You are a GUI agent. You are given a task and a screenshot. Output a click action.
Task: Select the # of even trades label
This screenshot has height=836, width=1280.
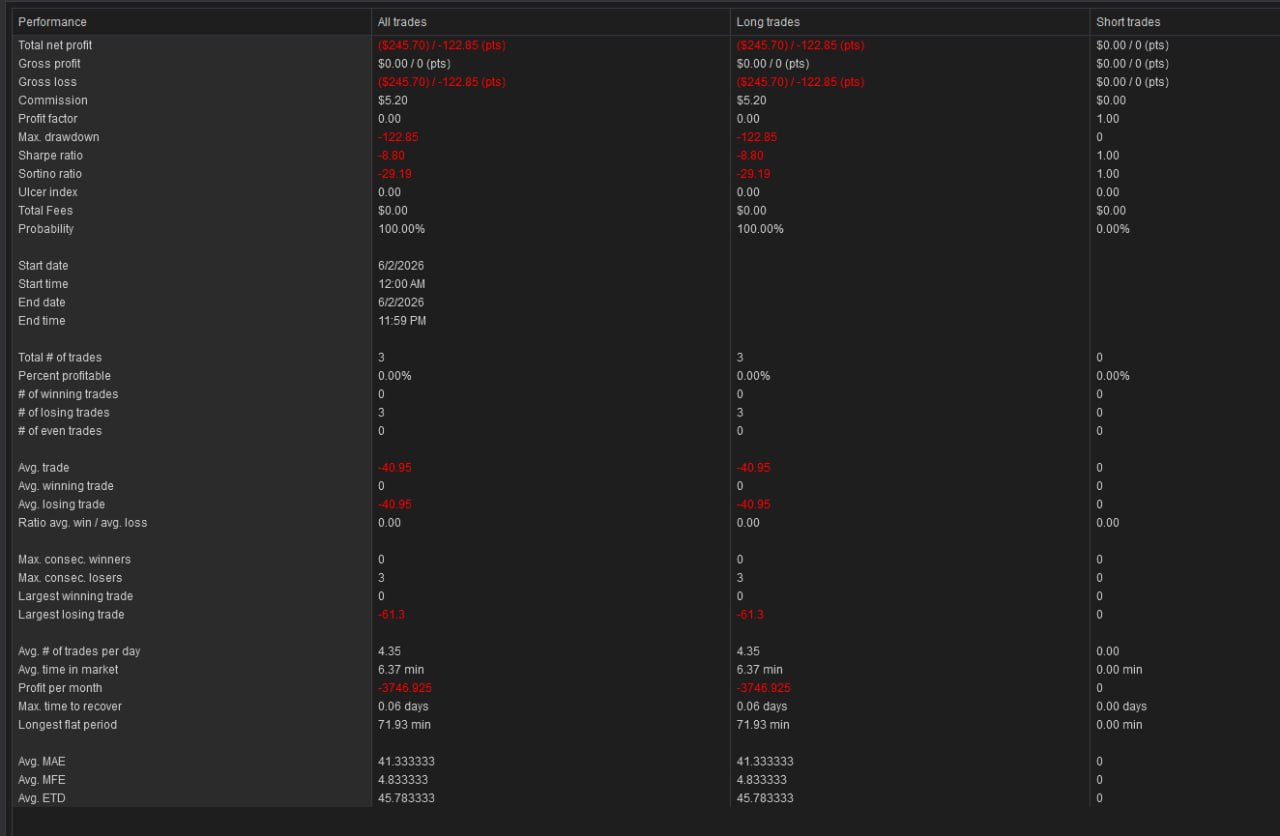coord(60,431)
